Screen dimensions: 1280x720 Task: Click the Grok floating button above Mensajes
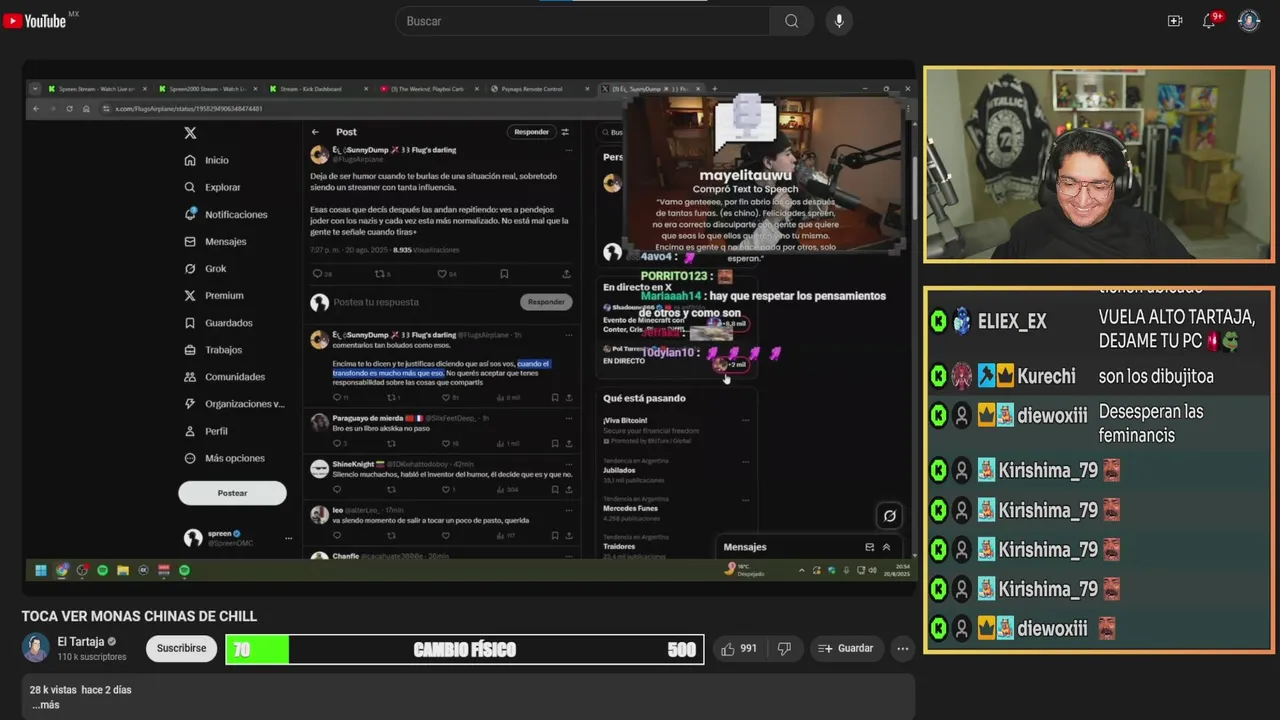point(889,516)
